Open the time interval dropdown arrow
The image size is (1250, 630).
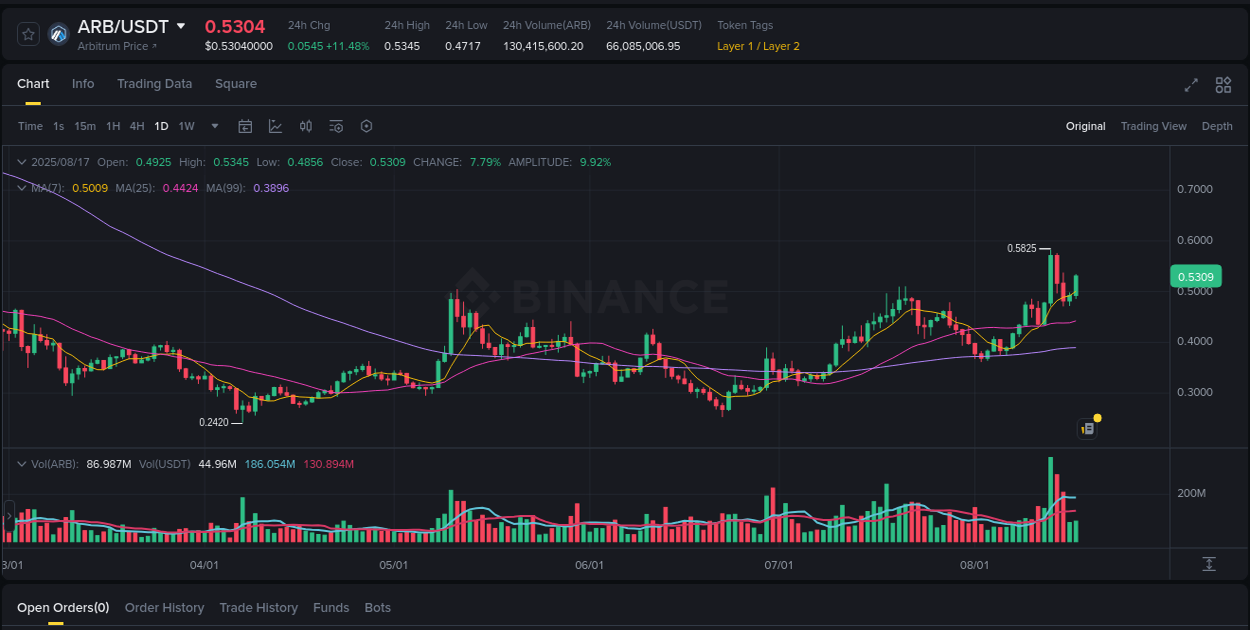214,126
